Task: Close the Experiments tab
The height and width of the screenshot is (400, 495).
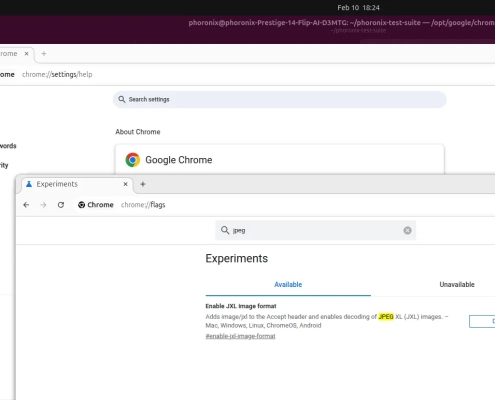Action: (x=125, y=184)
